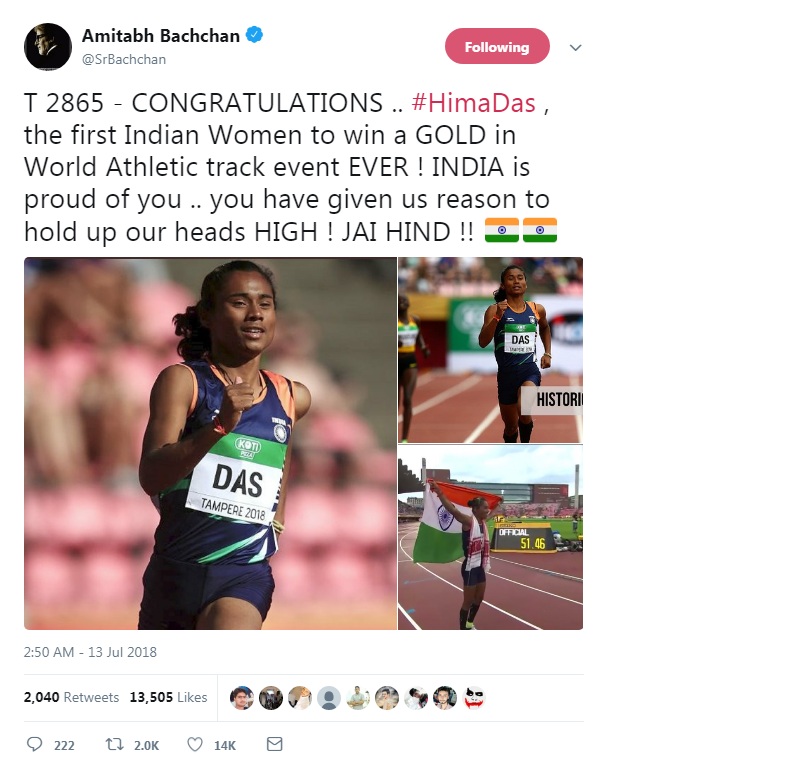Viewport: 804px width, 763px height.
Task: View the 2,040 Retweets list
Action: (x=71, y=697)
